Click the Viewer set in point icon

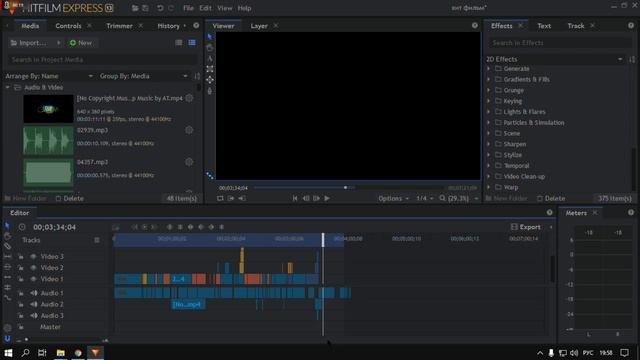point(231,198)
